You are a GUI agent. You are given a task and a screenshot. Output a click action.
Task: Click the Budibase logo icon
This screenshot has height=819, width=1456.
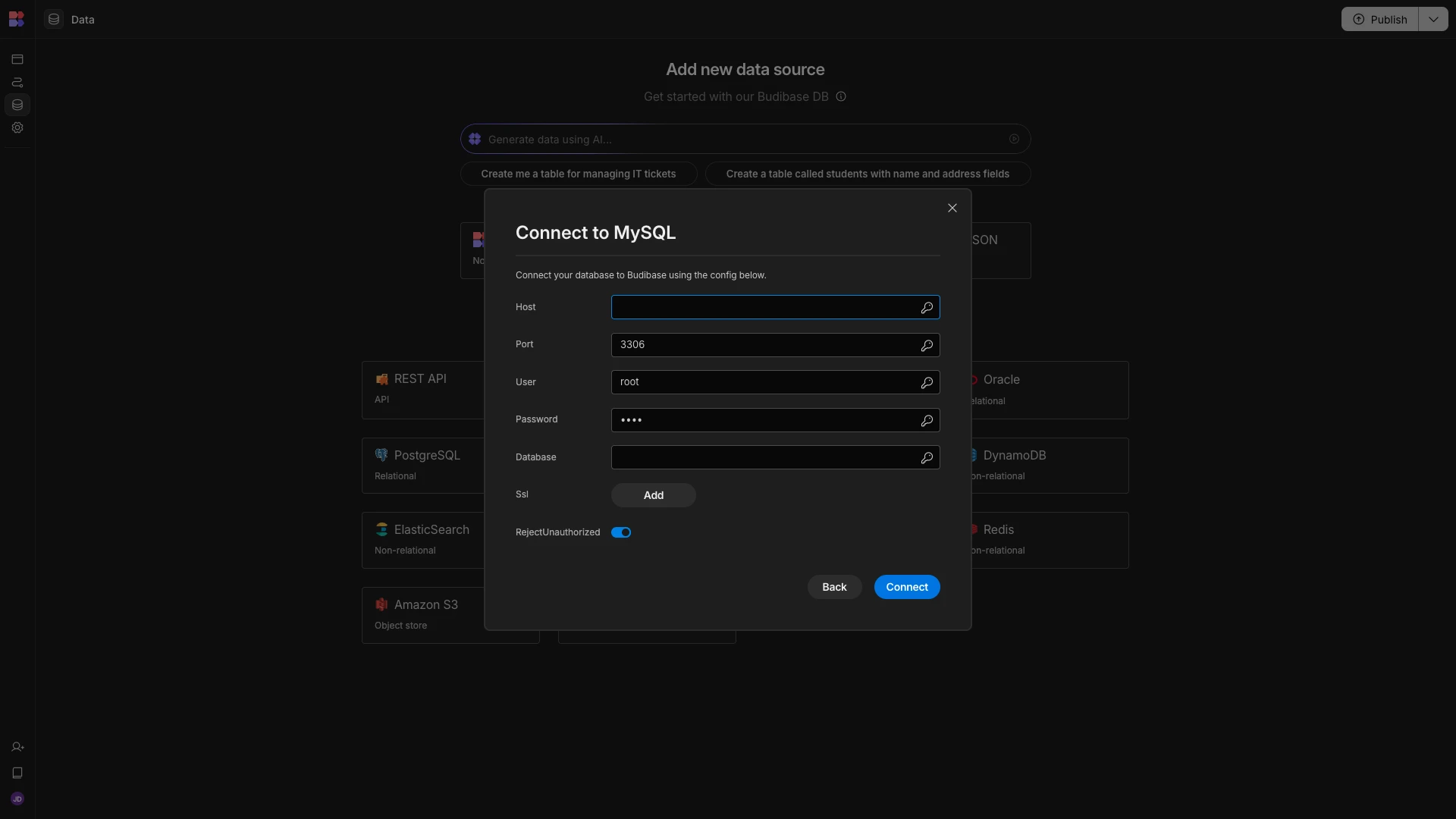(x=17, y=19)
